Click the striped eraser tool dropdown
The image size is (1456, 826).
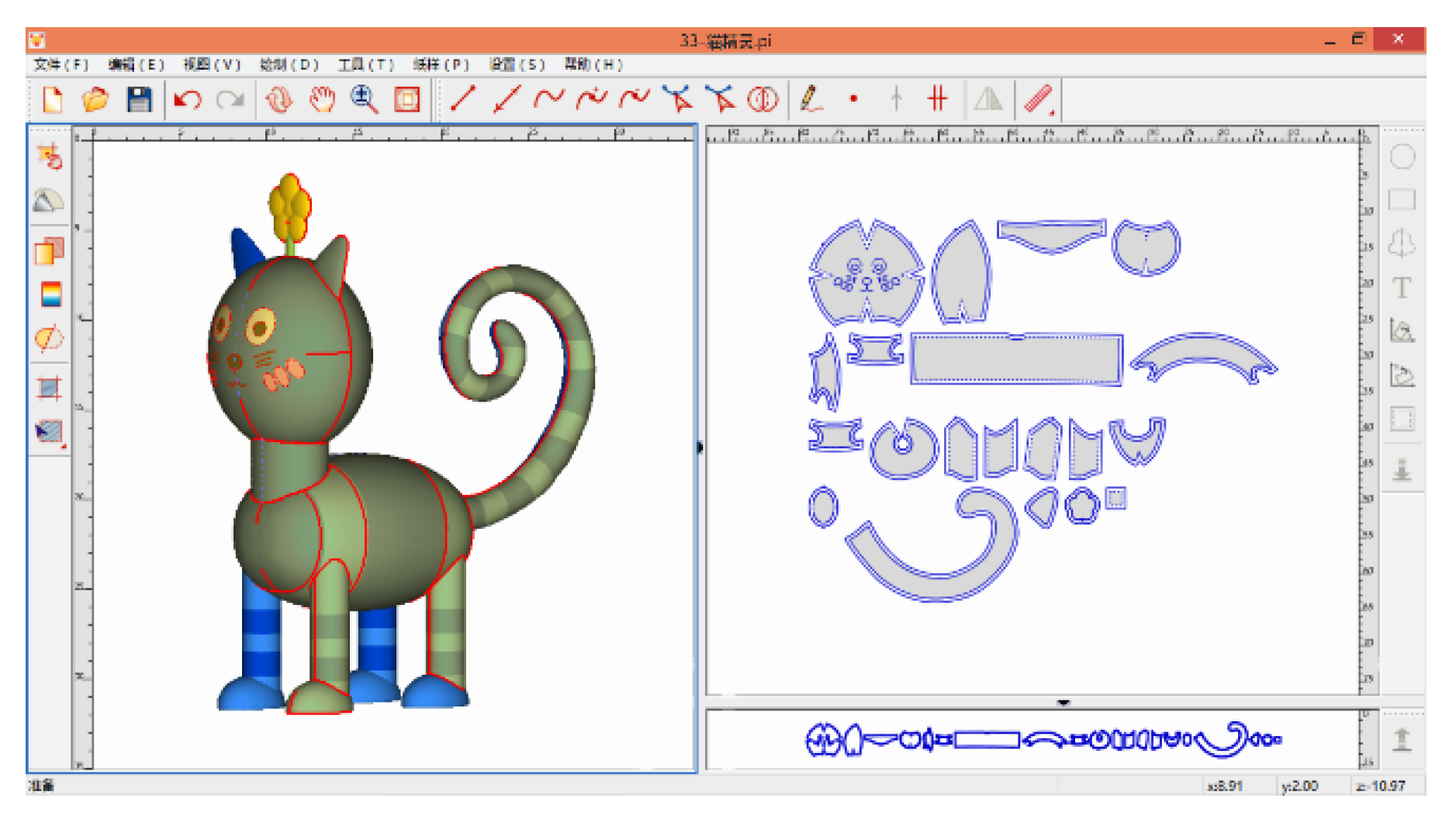pyautogui.click(x=1039, y=100)
